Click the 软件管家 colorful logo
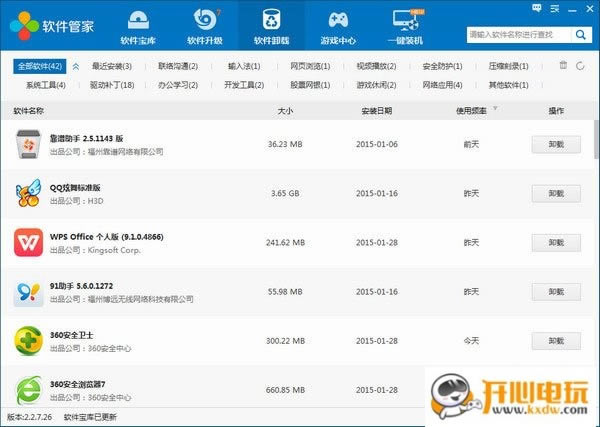Screen dimensions: 600x427 click(24, 26)
